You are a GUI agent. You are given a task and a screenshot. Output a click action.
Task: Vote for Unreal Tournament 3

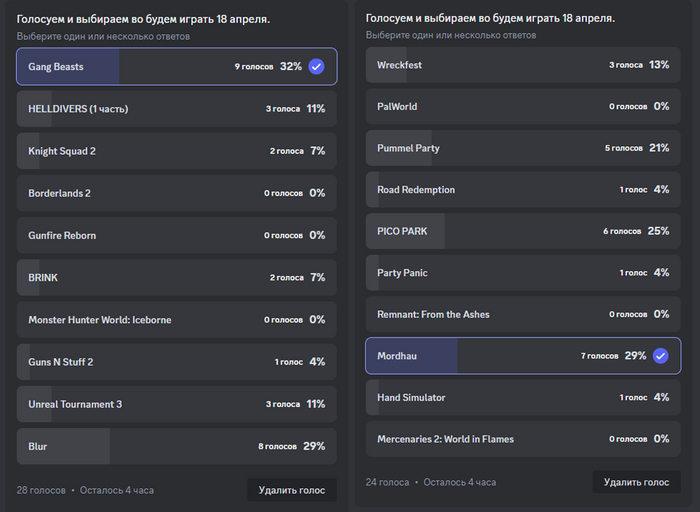[177, 404]
